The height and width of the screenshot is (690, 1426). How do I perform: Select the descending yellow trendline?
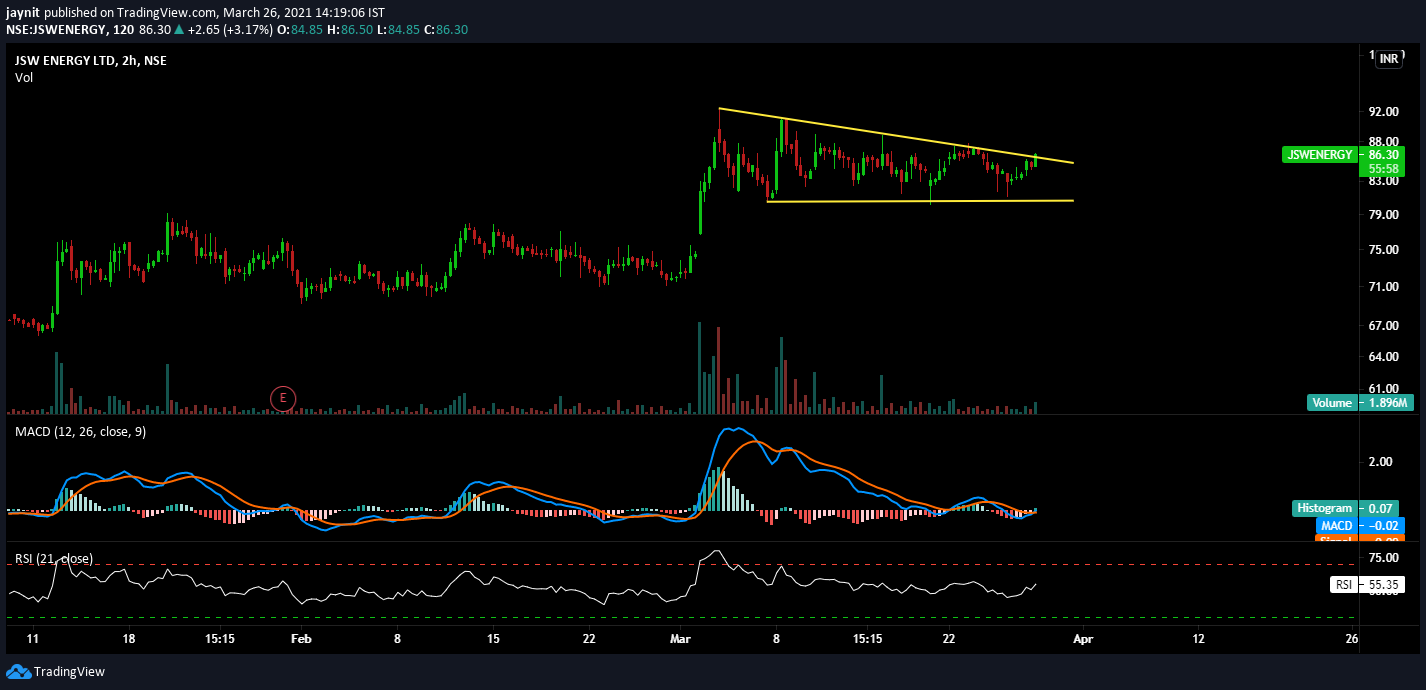[x=896, y=135]
